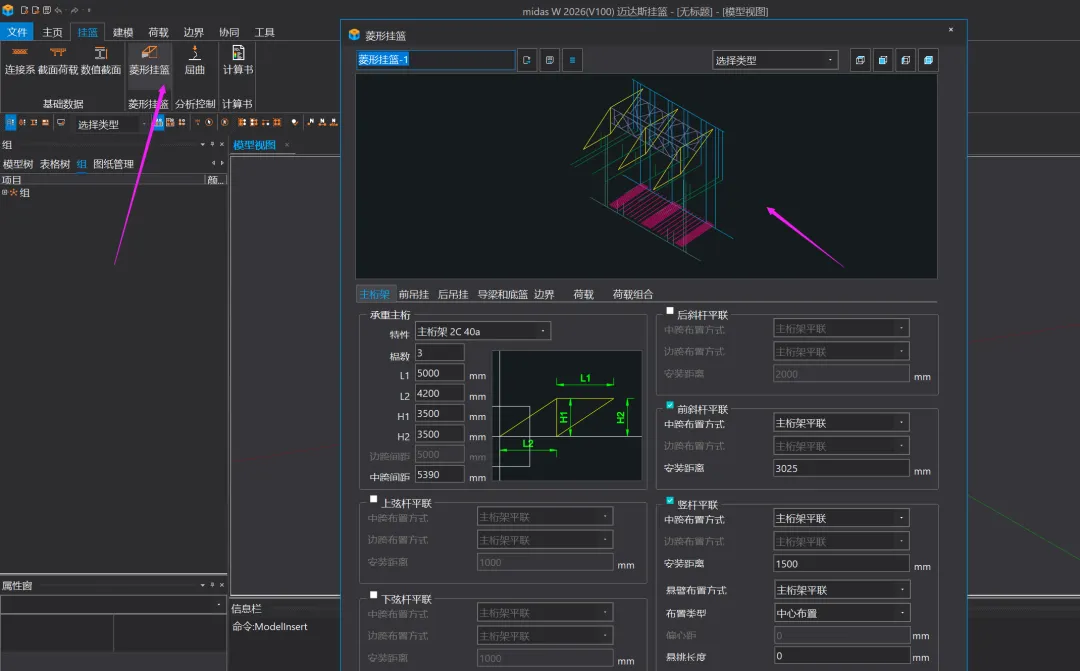Click the blue list icon in the dialog toolbar
The height and width of the screenshot is (671, 1080).
tap(572, 60)
